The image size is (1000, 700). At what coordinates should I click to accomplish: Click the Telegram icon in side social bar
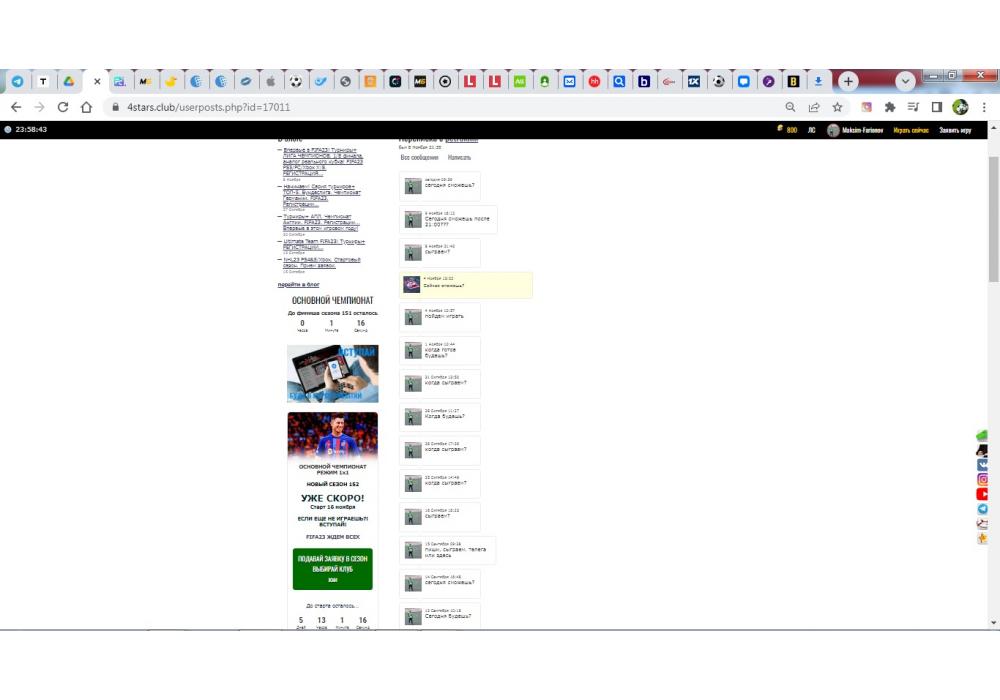pos(983,509)
